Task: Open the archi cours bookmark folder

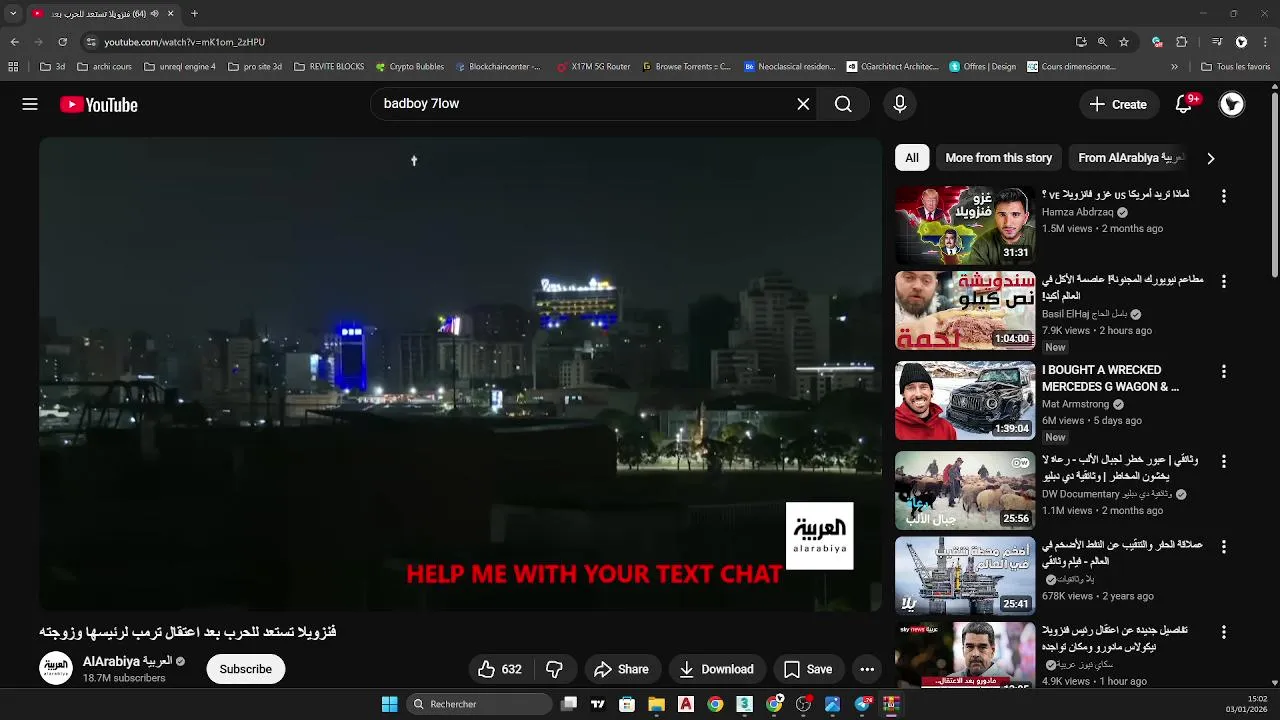Action: pyautogui.click(x=104, y=67)
